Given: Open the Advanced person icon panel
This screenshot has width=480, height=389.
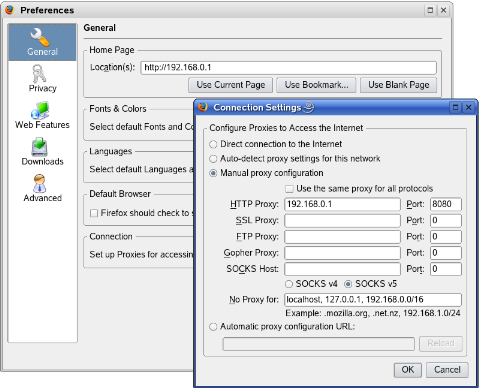Looking at the screenshot, I should coord(40,183).
